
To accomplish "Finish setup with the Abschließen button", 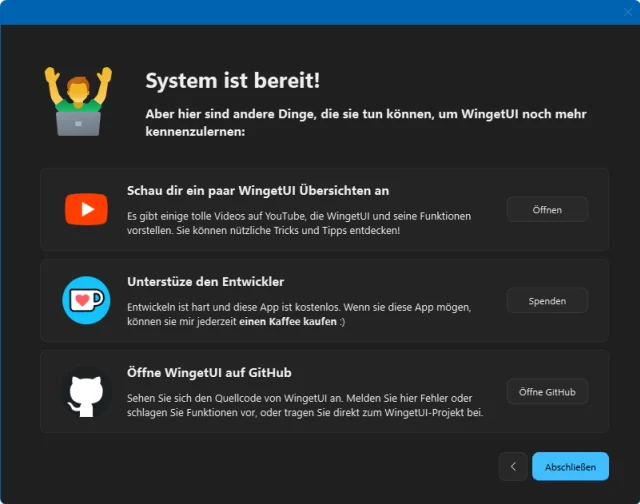I will tap(570, 466).
